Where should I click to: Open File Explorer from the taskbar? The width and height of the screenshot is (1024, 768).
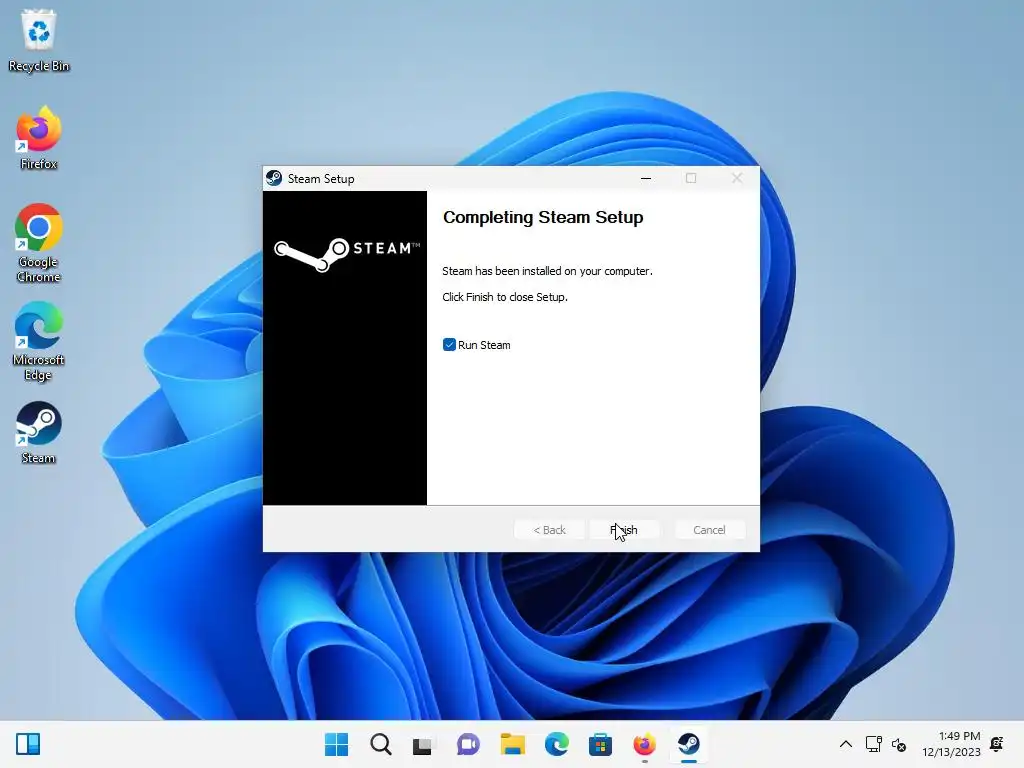tap(513, 744)
